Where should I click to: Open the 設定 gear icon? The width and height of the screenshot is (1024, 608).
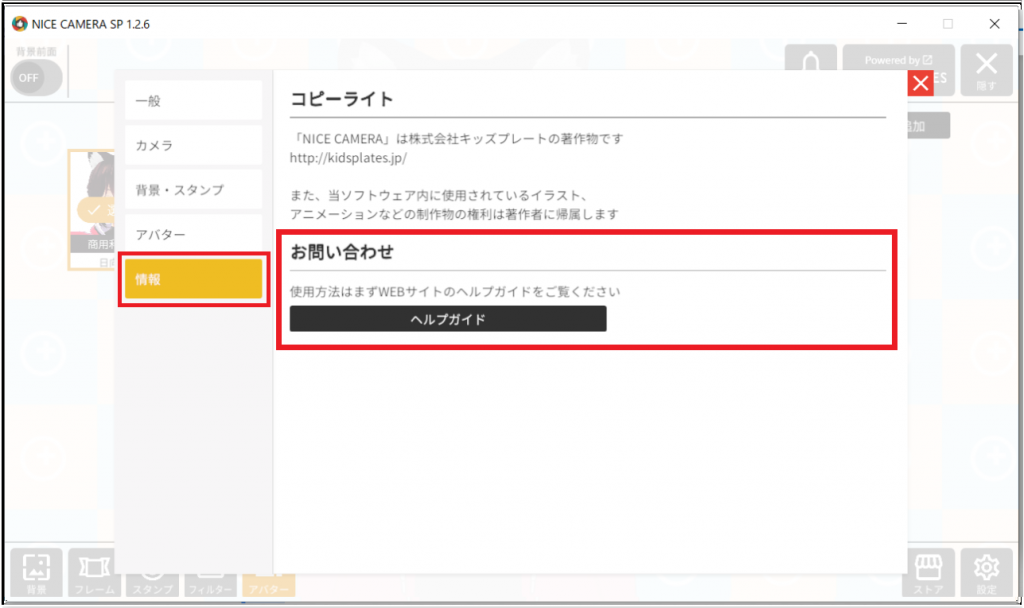986,572
